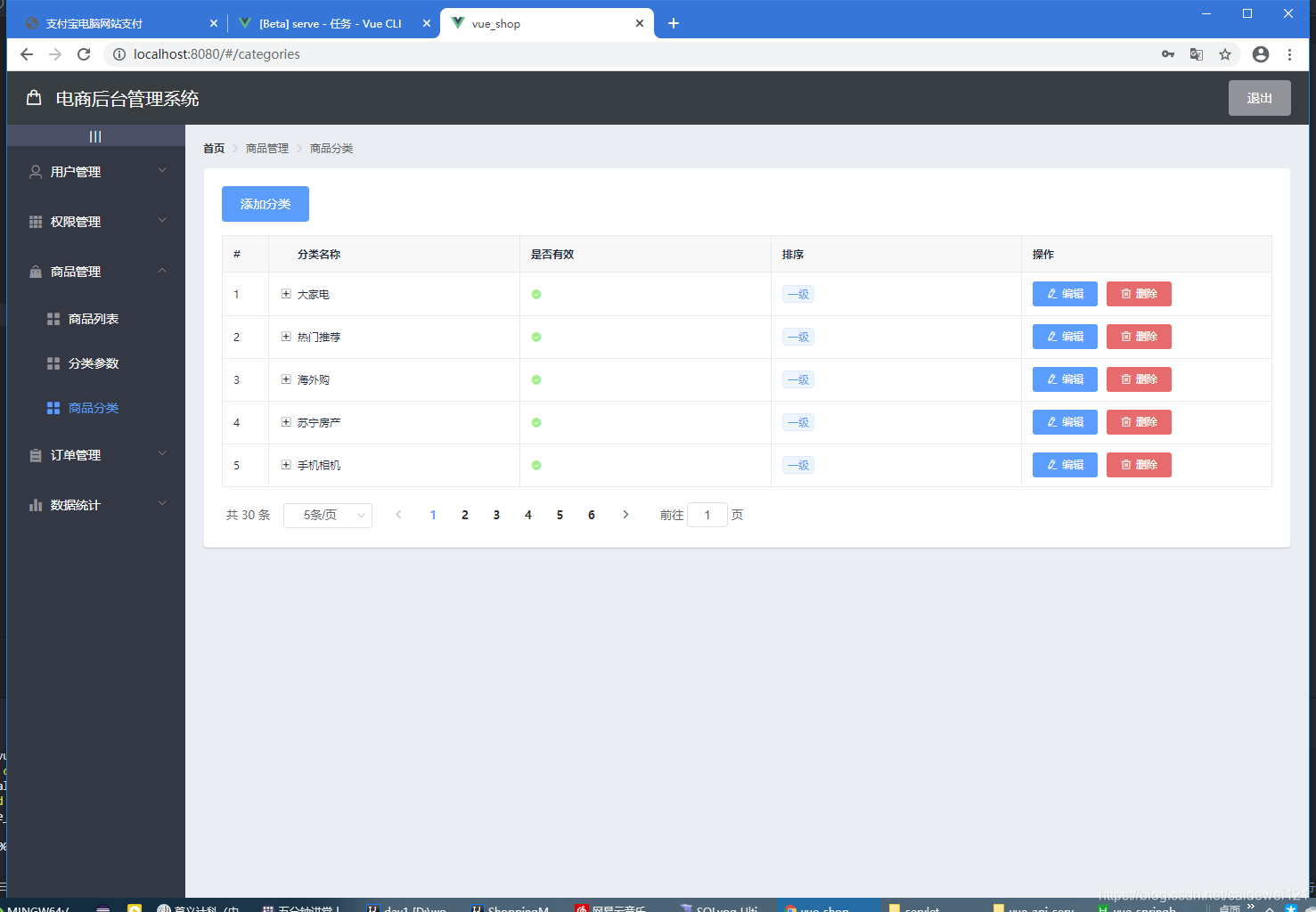This screenshot has height=912, width=1316.
Task: Click the 一级 tag in the 大家电 row
Action: pos(798,295)
